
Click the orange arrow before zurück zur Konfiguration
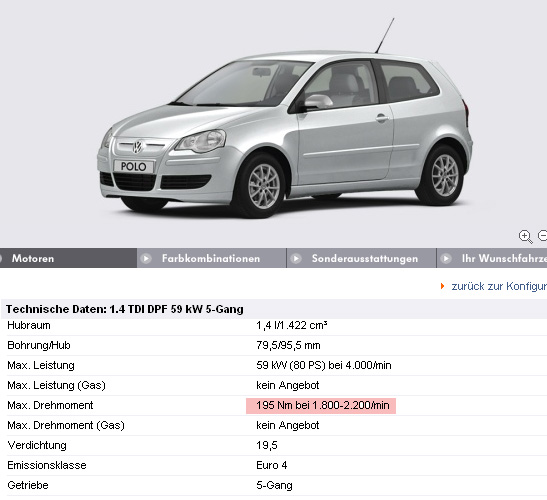click(x=442, y=286)
